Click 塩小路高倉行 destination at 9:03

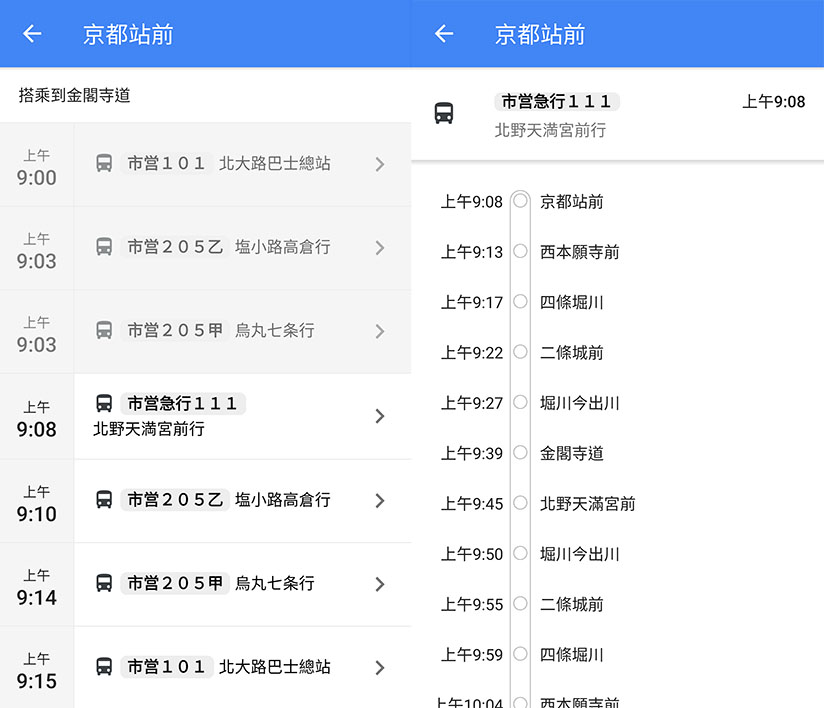283,247
